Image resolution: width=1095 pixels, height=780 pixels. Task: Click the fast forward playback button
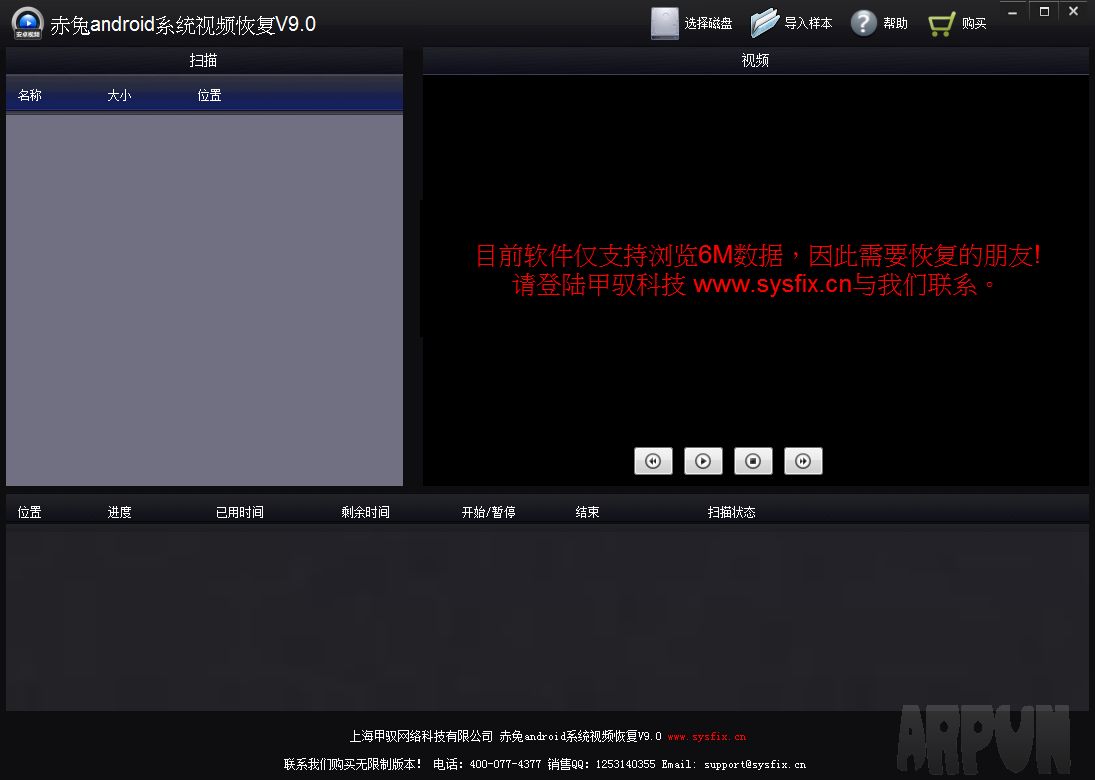pyautogui.click(x=803, y=461)
